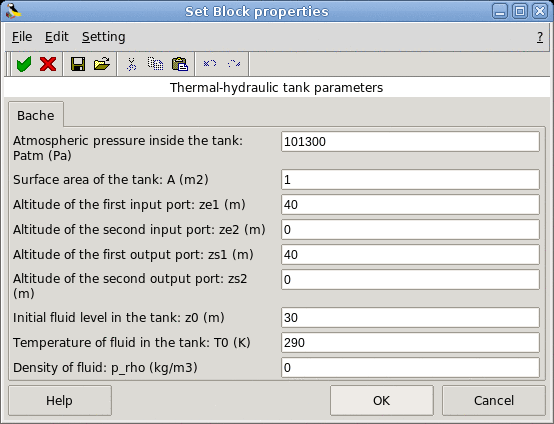This screenshot has height=424, width=554.
Task: Click the redo arrow icon
Action: 234,64
